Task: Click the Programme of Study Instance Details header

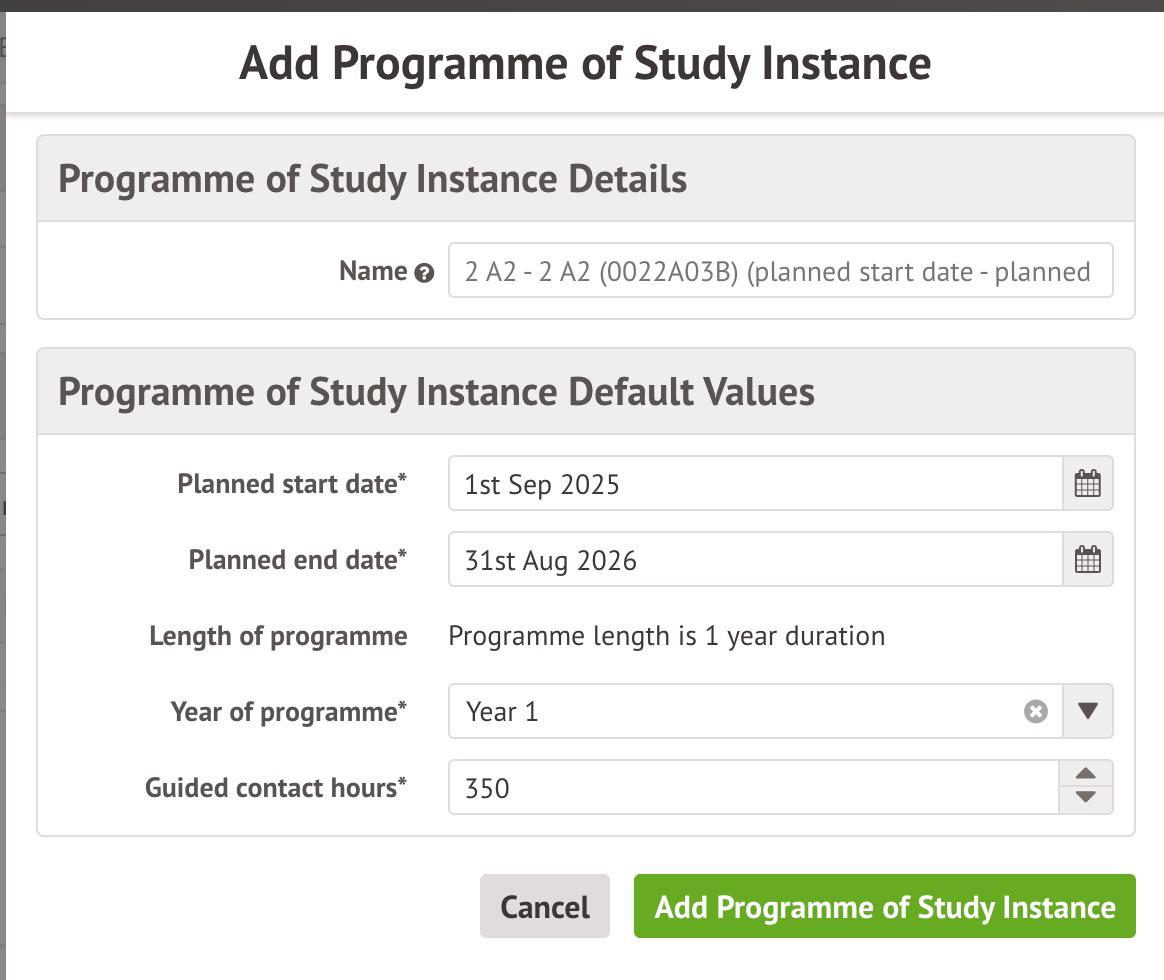Action: tap(373, 179)
